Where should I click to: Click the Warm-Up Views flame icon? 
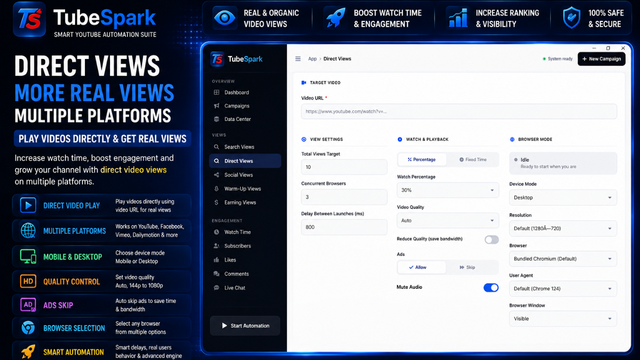pyautogui.click(x=216, y=189)
